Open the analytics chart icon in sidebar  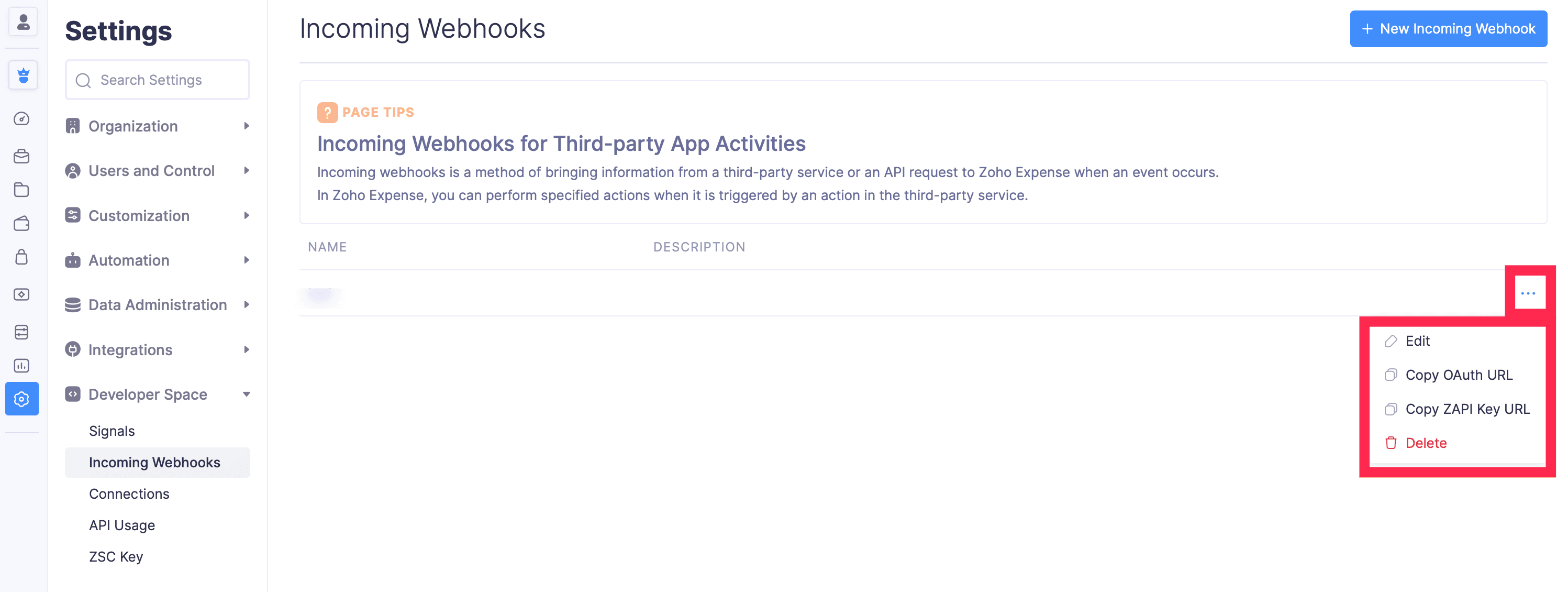22,366
